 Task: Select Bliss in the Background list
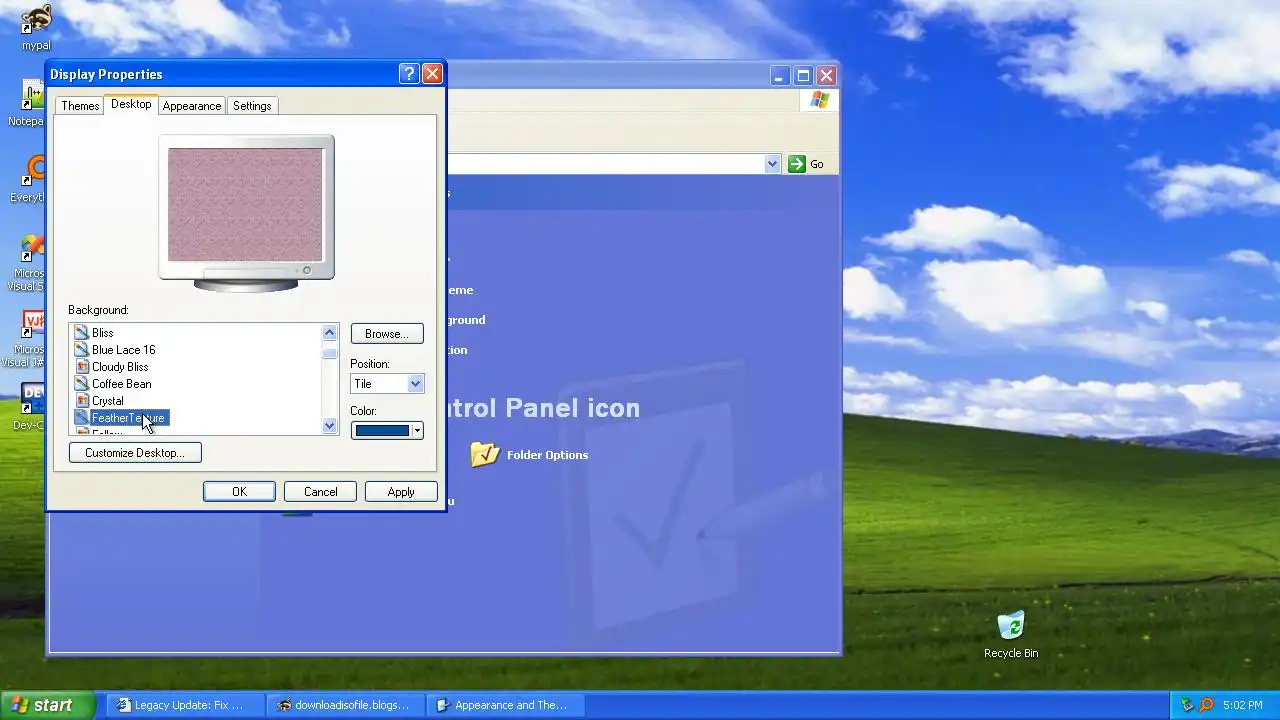(x=103, y=333)
